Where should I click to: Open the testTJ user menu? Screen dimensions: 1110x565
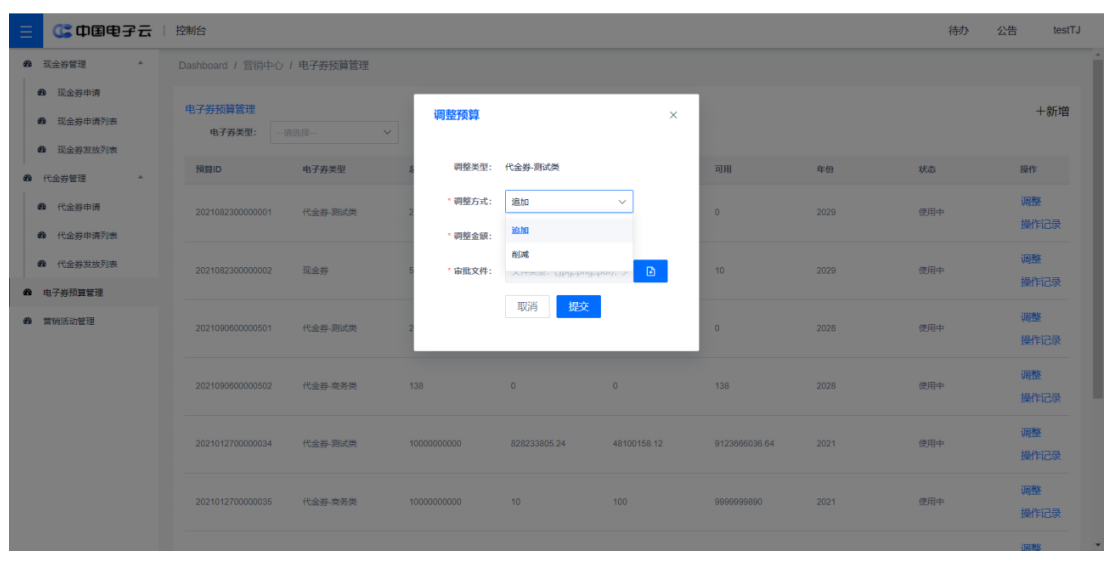pos(1066,31)
